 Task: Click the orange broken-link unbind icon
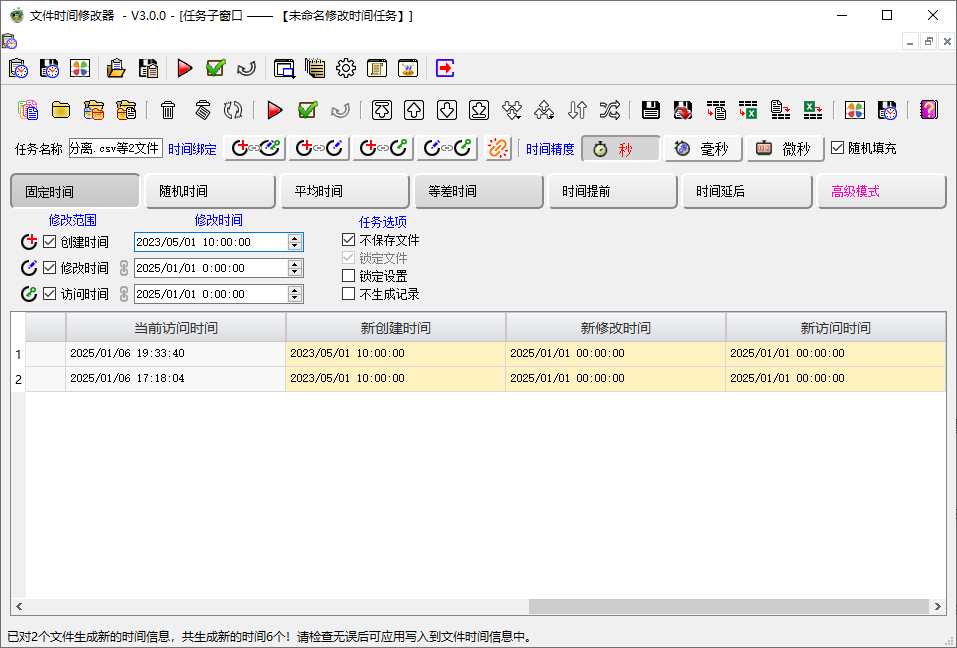498,148
